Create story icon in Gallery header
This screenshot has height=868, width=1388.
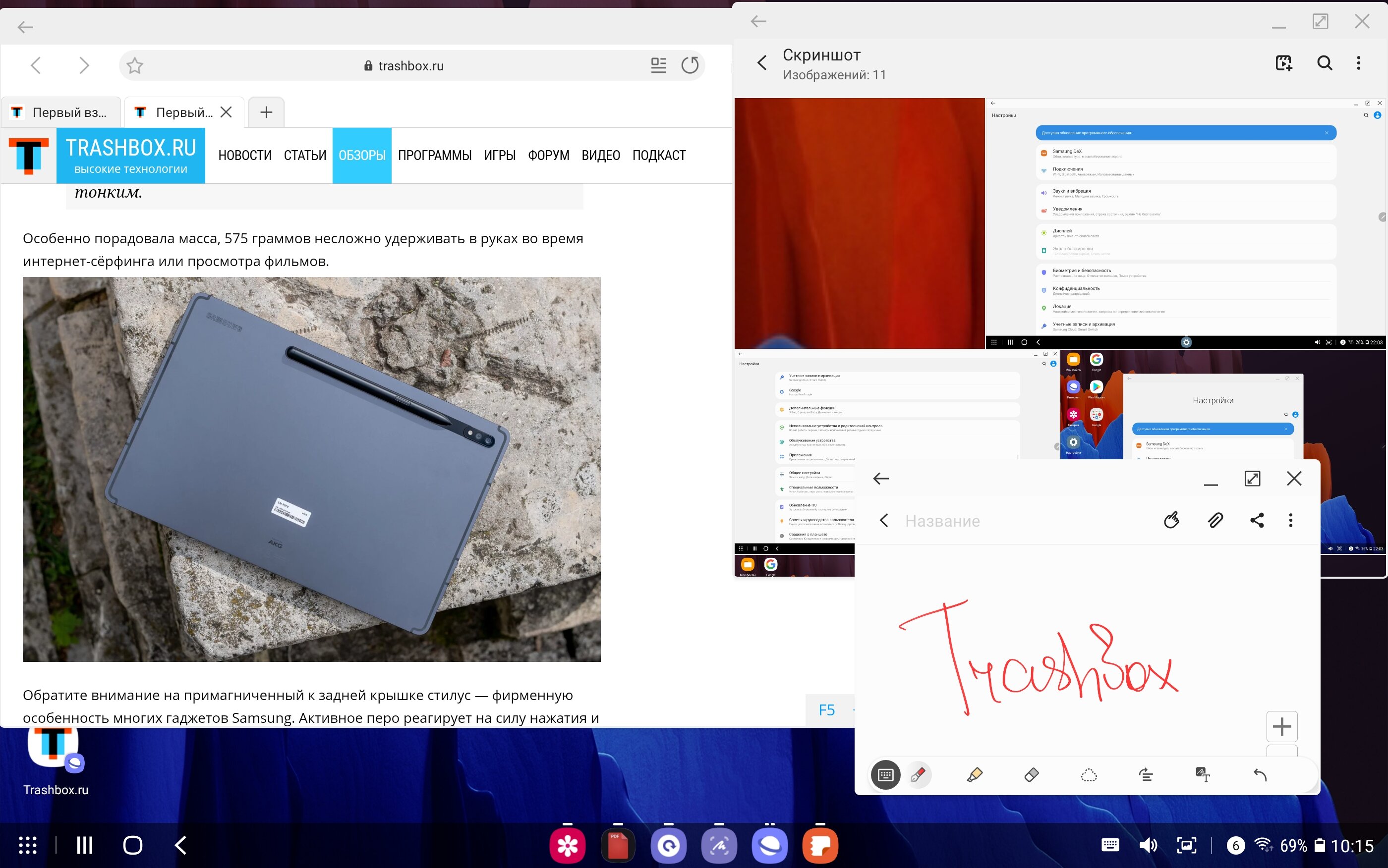tap(1283, 62)
